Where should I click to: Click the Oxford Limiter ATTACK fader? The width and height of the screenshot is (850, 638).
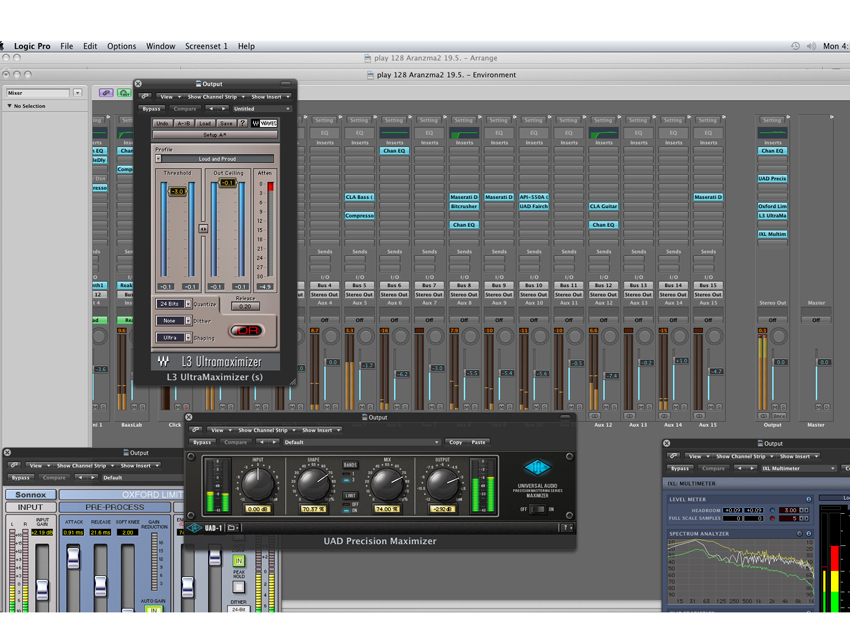point(73,558)
